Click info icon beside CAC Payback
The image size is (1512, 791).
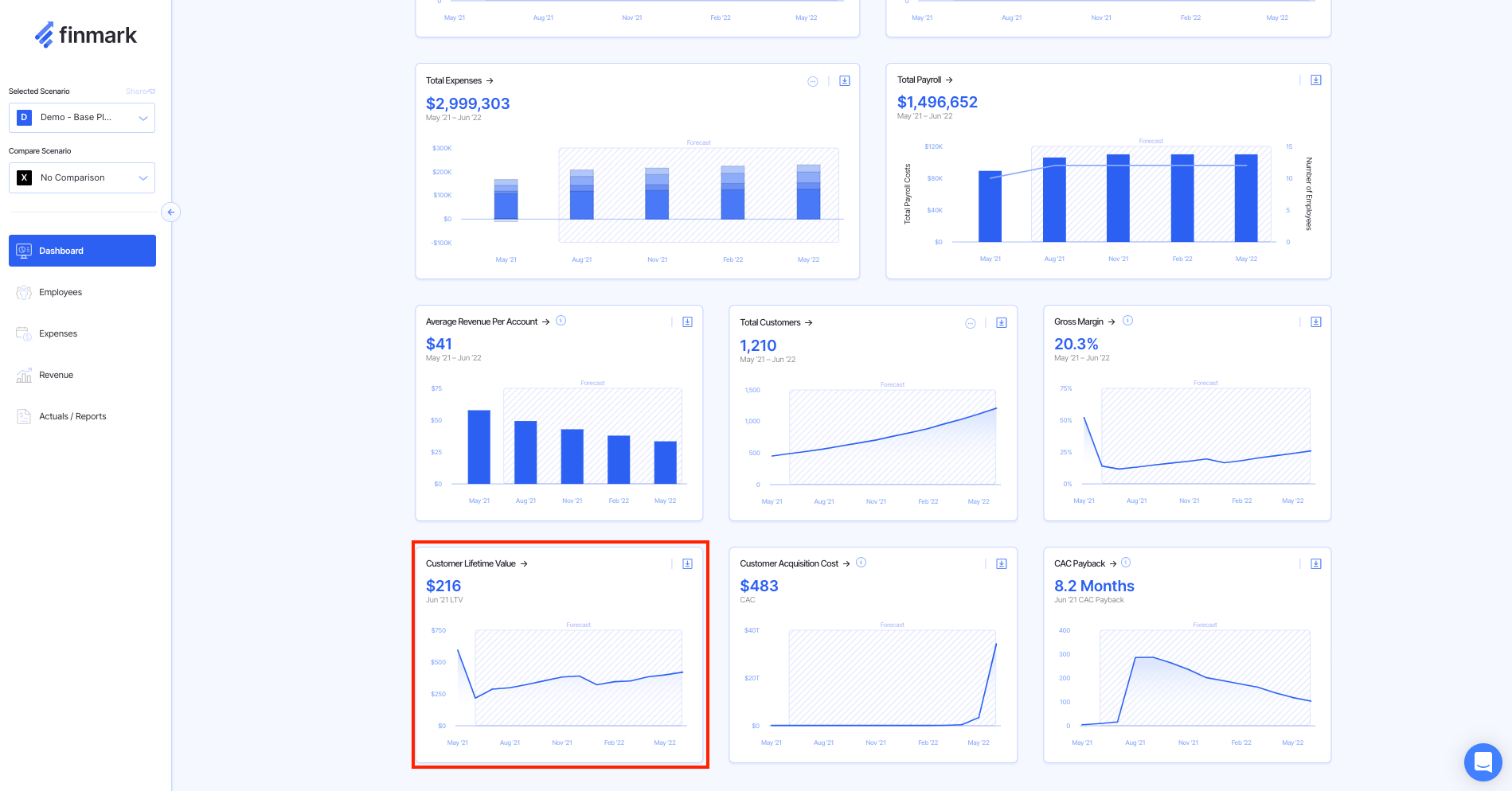[x=1126, y=563]
